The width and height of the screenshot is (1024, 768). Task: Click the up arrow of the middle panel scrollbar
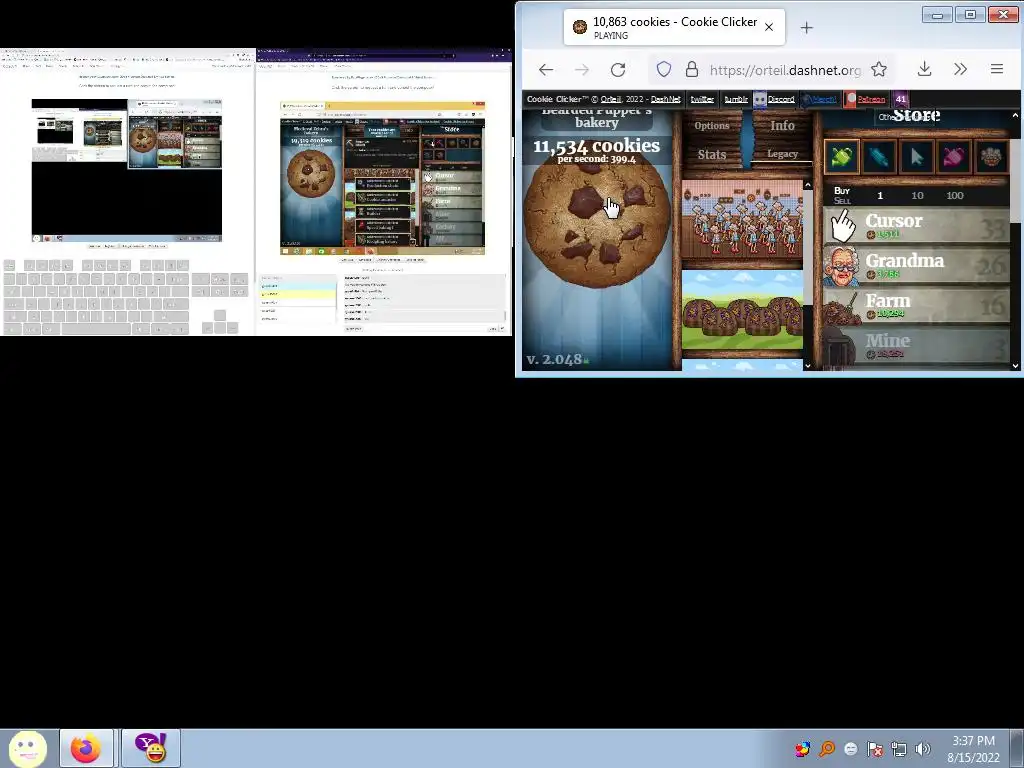[808, 185]
